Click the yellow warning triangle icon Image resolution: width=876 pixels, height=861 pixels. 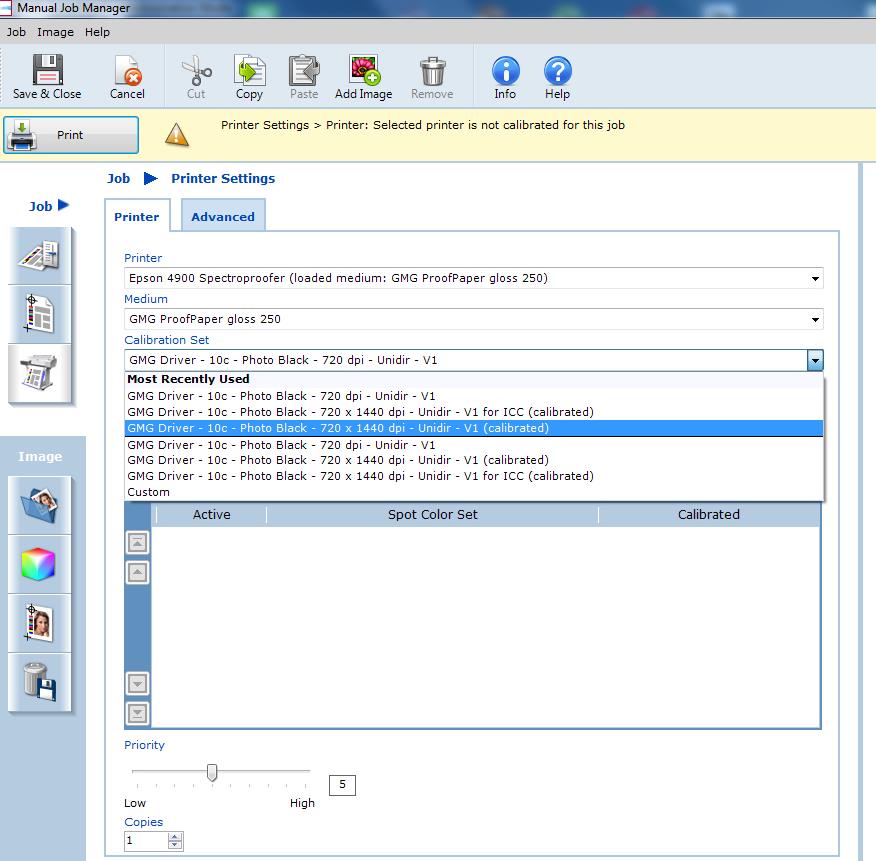click(x=177, y=135)
